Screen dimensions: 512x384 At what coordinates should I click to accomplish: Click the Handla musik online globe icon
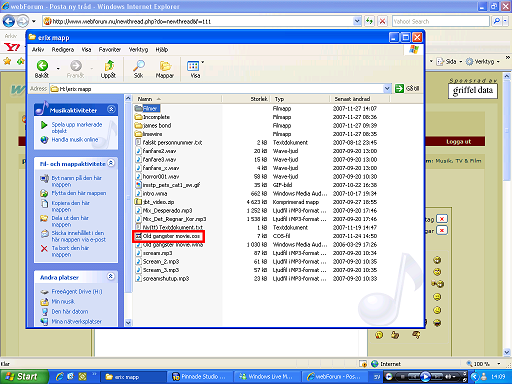[x=44, y=140]
